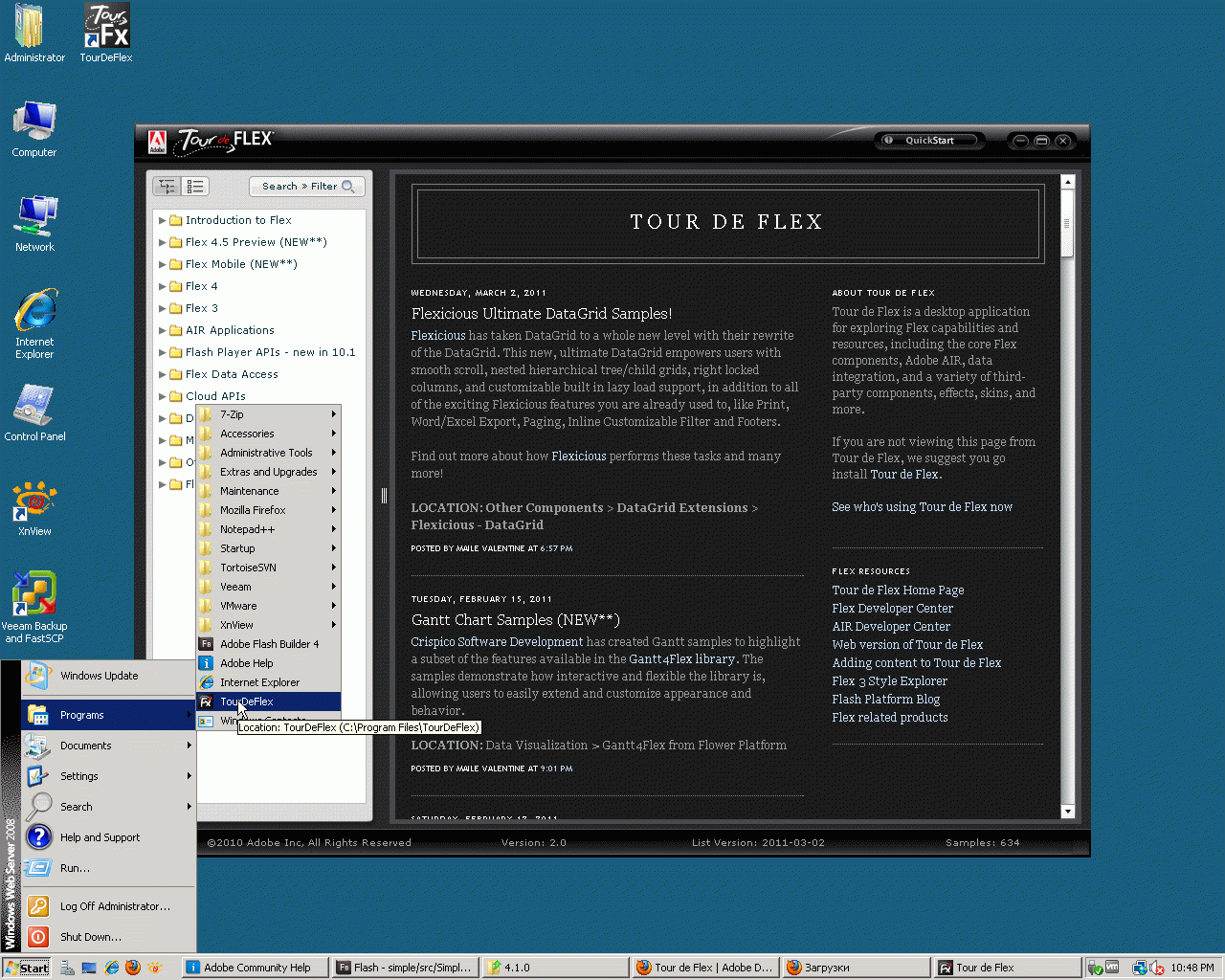
Task: Expand the Introduction to Flex folder
Action: 163,220
